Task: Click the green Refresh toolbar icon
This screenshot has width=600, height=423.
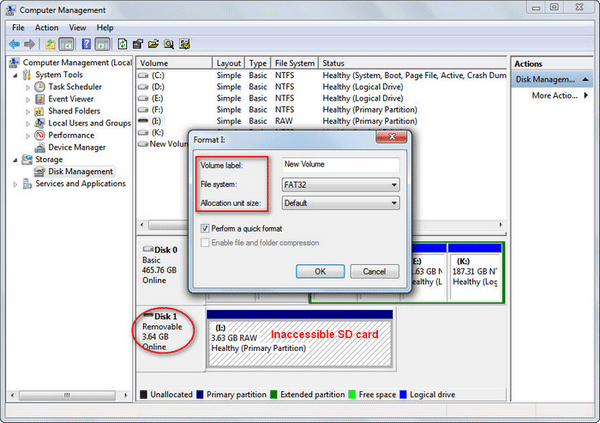Action: click(122, 44)
